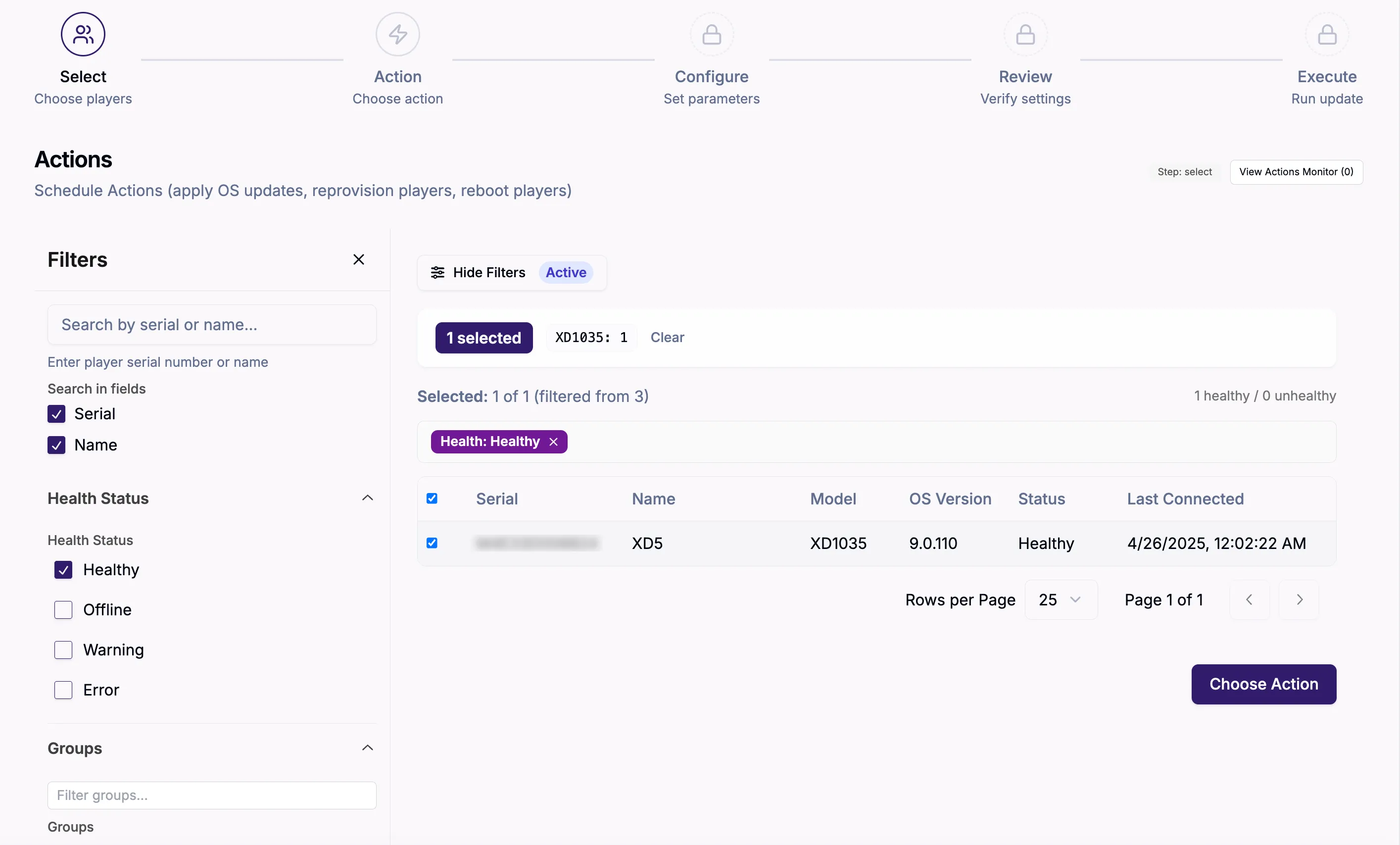This screenshot has width=1400, height=845.
Task: Go to the next page arrow
Action: 1299,599
